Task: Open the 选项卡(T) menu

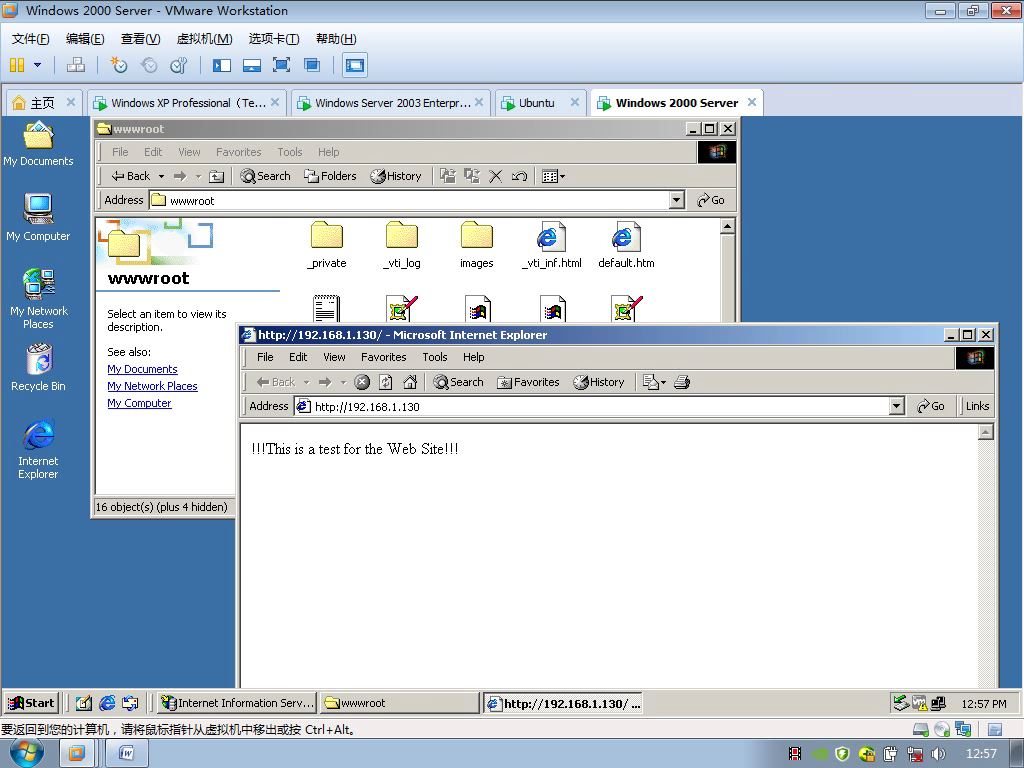Action: click(x=274, y=39)
